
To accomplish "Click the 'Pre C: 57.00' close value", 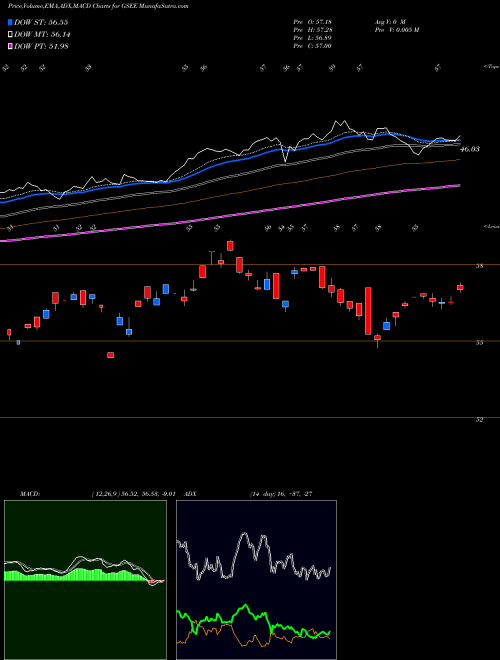I will tap(312, 46).
